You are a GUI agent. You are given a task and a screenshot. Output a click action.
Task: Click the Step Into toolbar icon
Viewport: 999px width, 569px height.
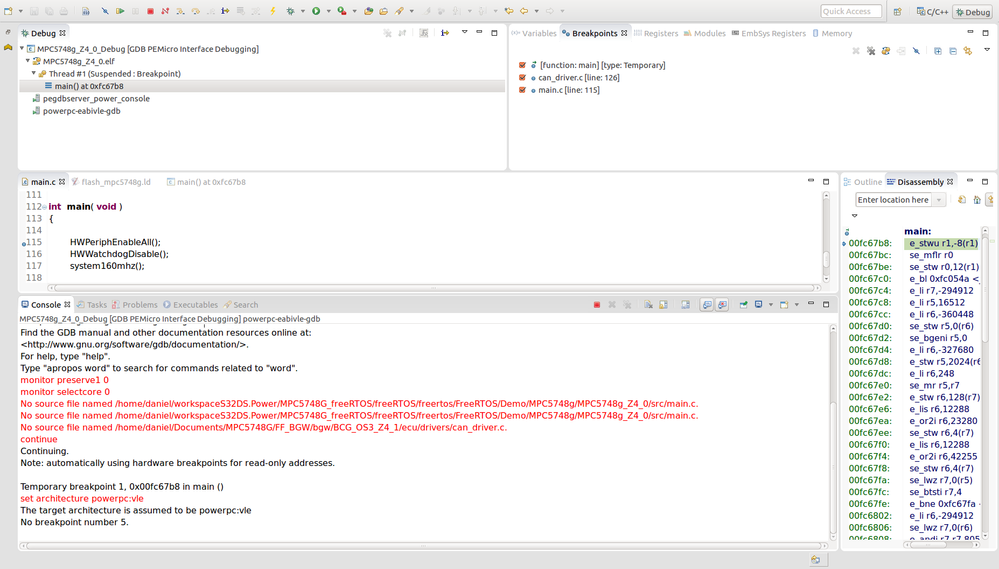click(x=180, y=11)
